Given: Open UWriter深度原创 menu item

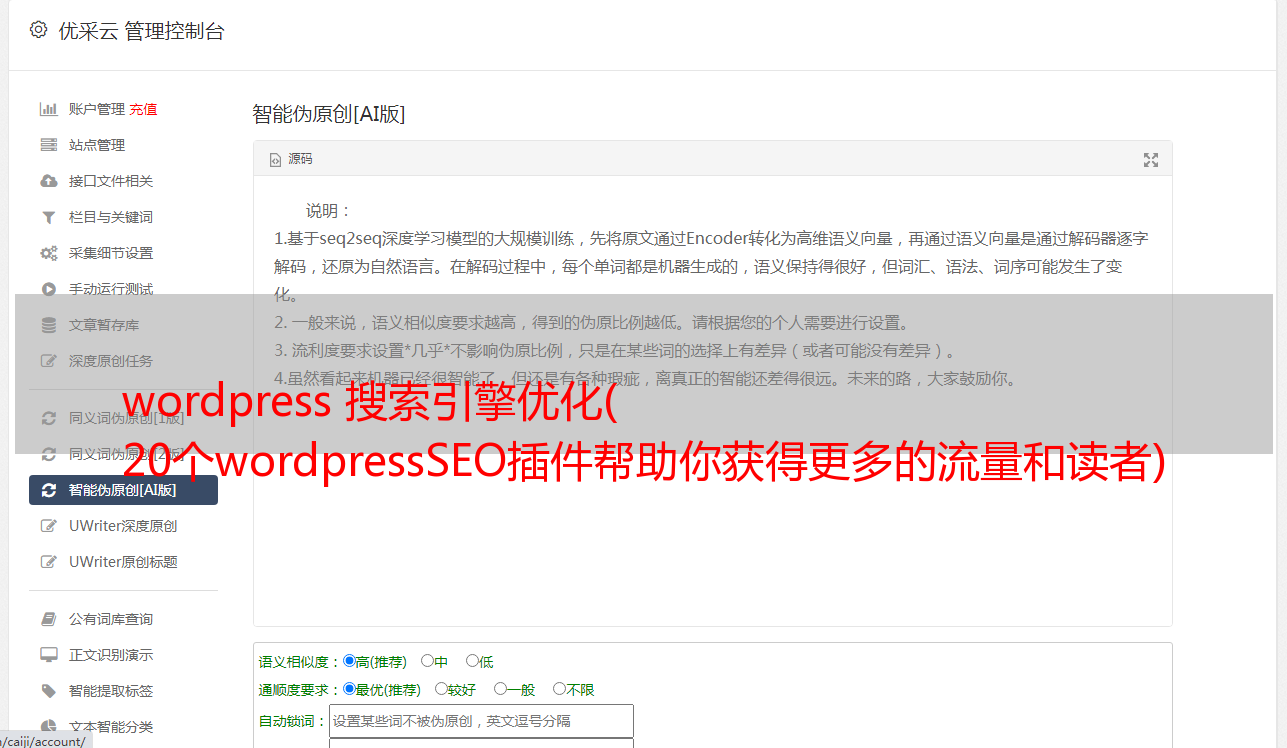Looking at the screenshot, I should [123, 526].
